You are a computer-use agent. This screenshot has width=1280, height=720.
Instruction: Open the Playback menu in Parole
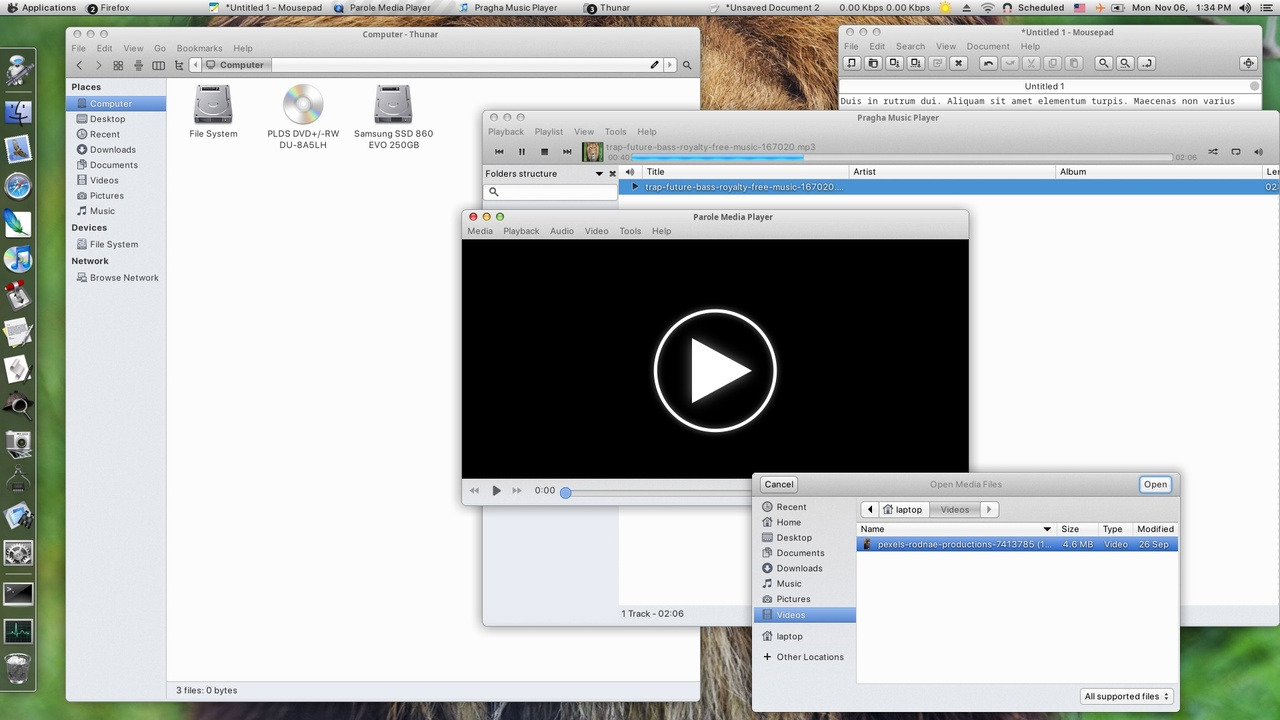520,231
